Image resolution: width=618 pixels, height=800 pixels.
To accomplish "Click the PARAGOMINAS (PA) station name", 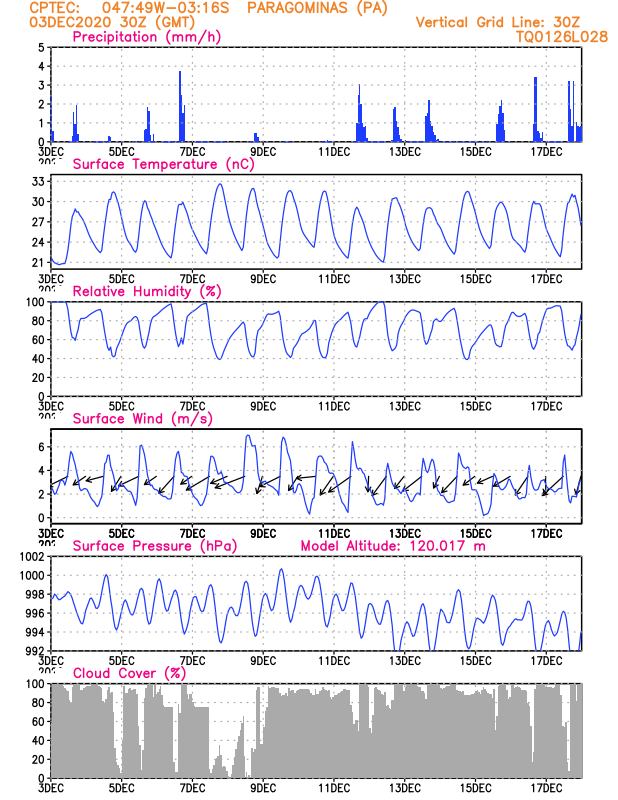I will 317,8.
